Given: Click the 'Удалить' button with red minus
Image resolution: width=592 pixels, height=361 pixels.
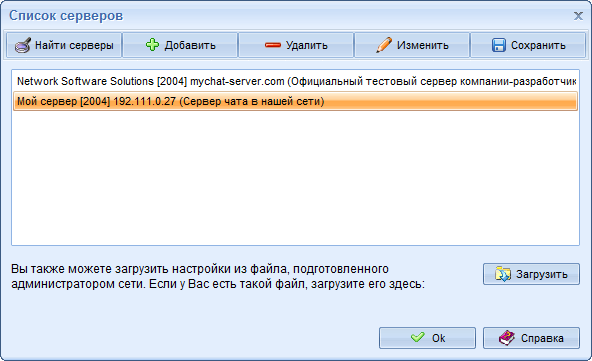Looking at the screenshot, I should [x=296, y=45].
